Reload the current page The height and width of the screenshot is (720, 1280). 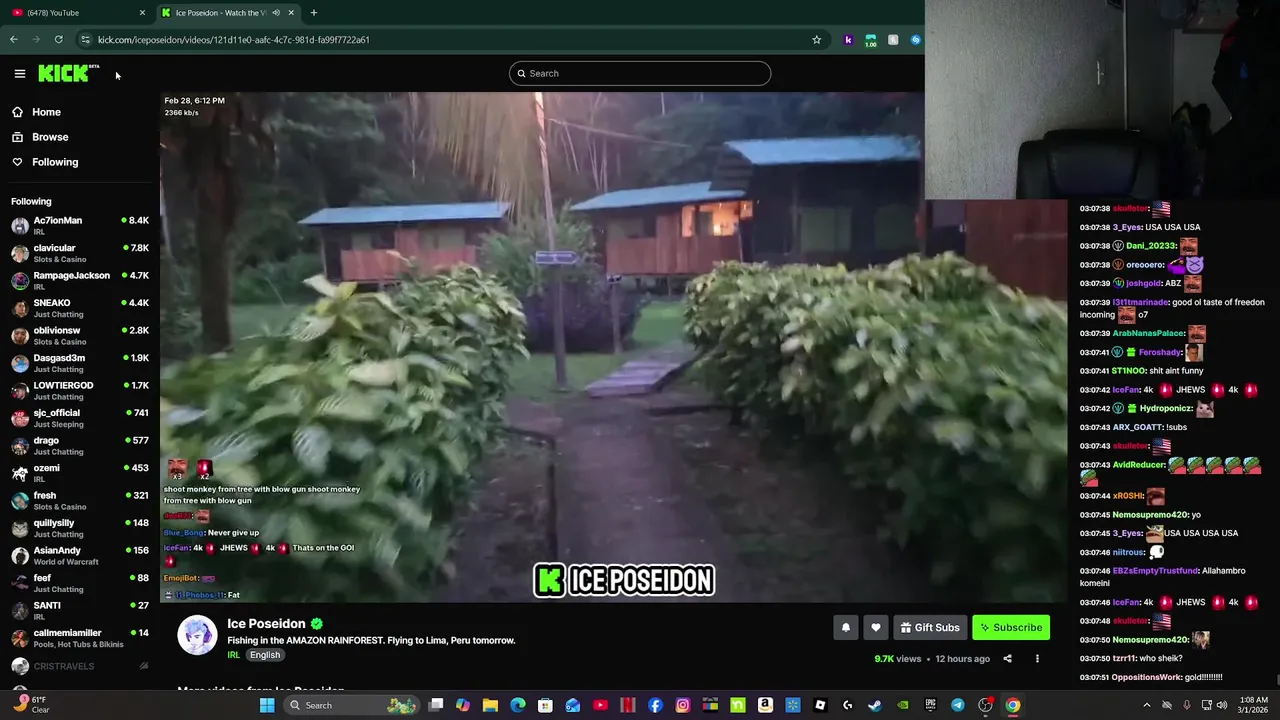tap(59, 40)
